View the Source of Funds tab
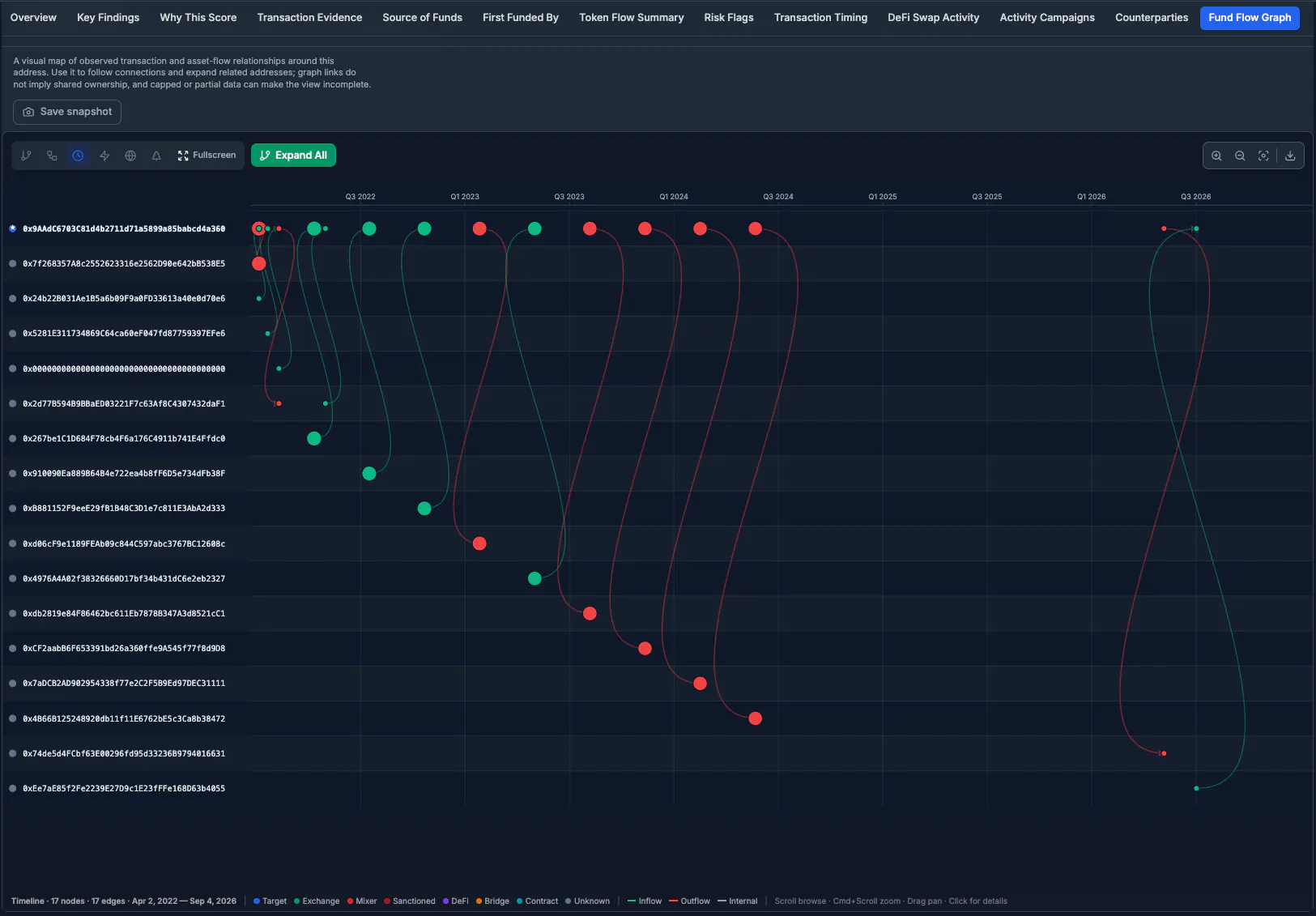Image resolution: width=1316 pixels, height=916 pixels. [x=422, y=18]
